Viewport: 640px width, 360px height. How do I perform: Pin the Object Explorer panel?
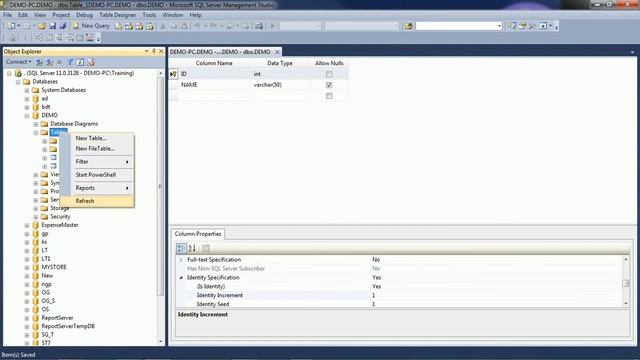[154, 51]
